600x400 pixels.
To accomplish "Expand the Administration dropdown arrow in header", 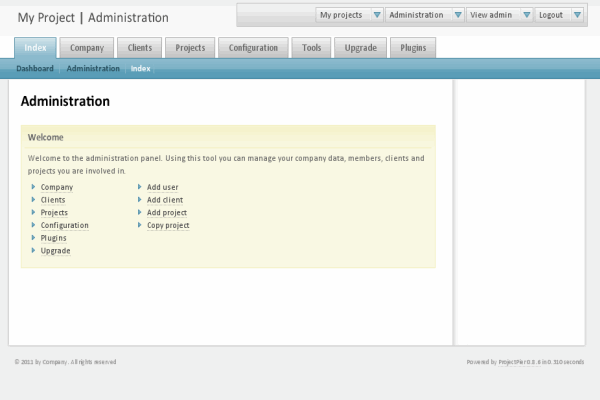I will point(457,15).
